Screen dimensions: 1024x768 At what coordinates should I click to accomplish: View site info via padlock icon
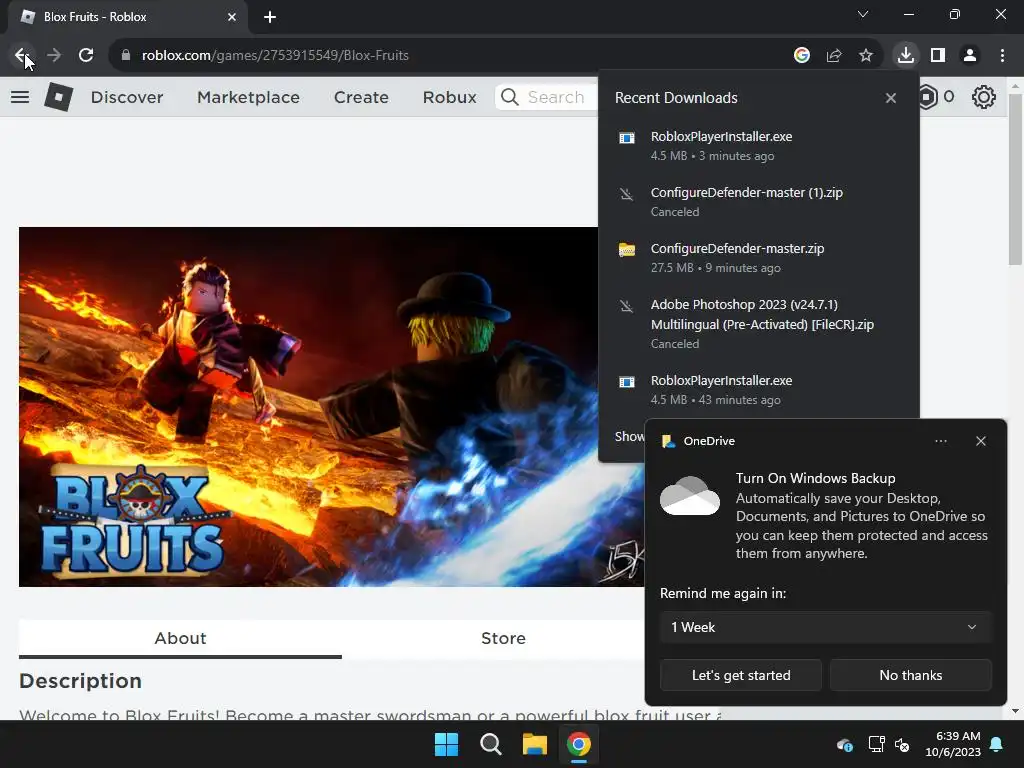point(126,56)
